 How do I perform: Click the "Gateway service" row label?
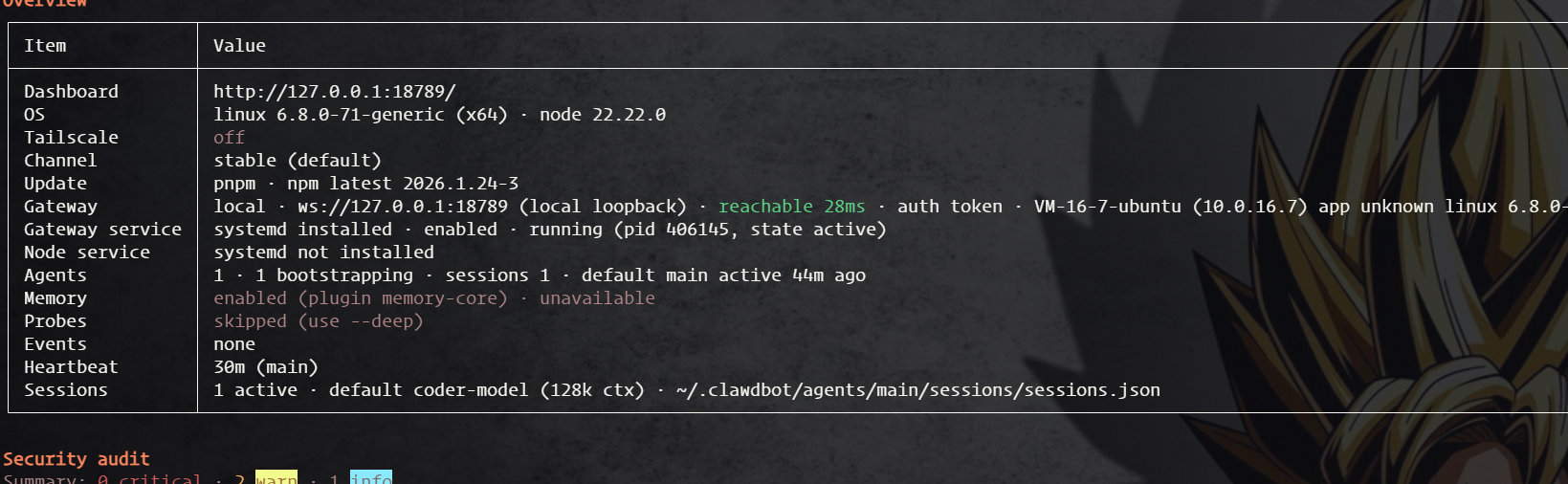pyautogui.click(x=102, y=230)
